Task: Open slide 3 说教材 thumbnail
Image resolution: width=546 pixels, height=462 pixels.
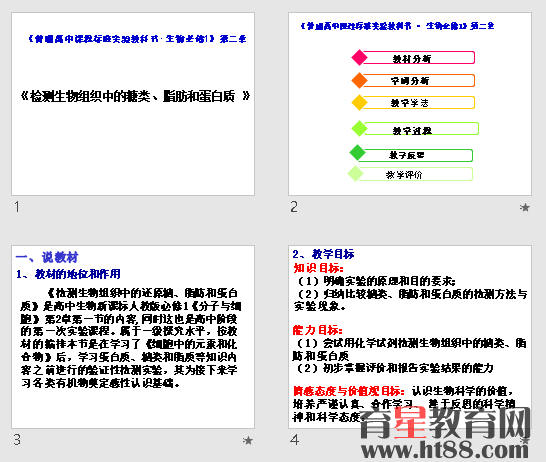Action: [x=133, y=337]
